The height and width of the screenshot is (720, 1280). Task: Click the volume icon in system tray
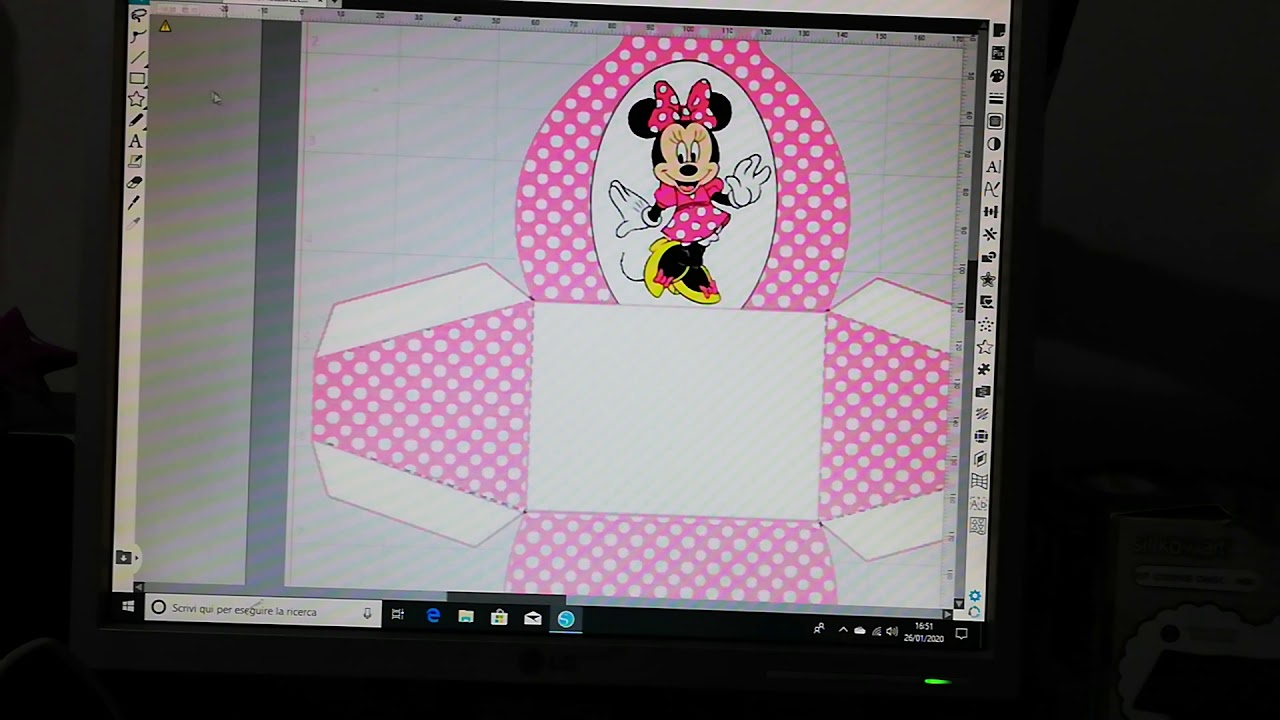[891, 631]
